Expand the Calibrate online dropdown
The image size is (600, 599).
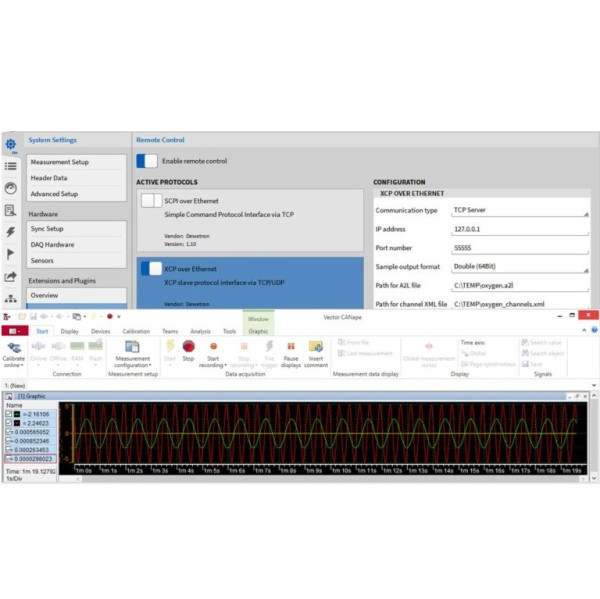coord(14,364)
